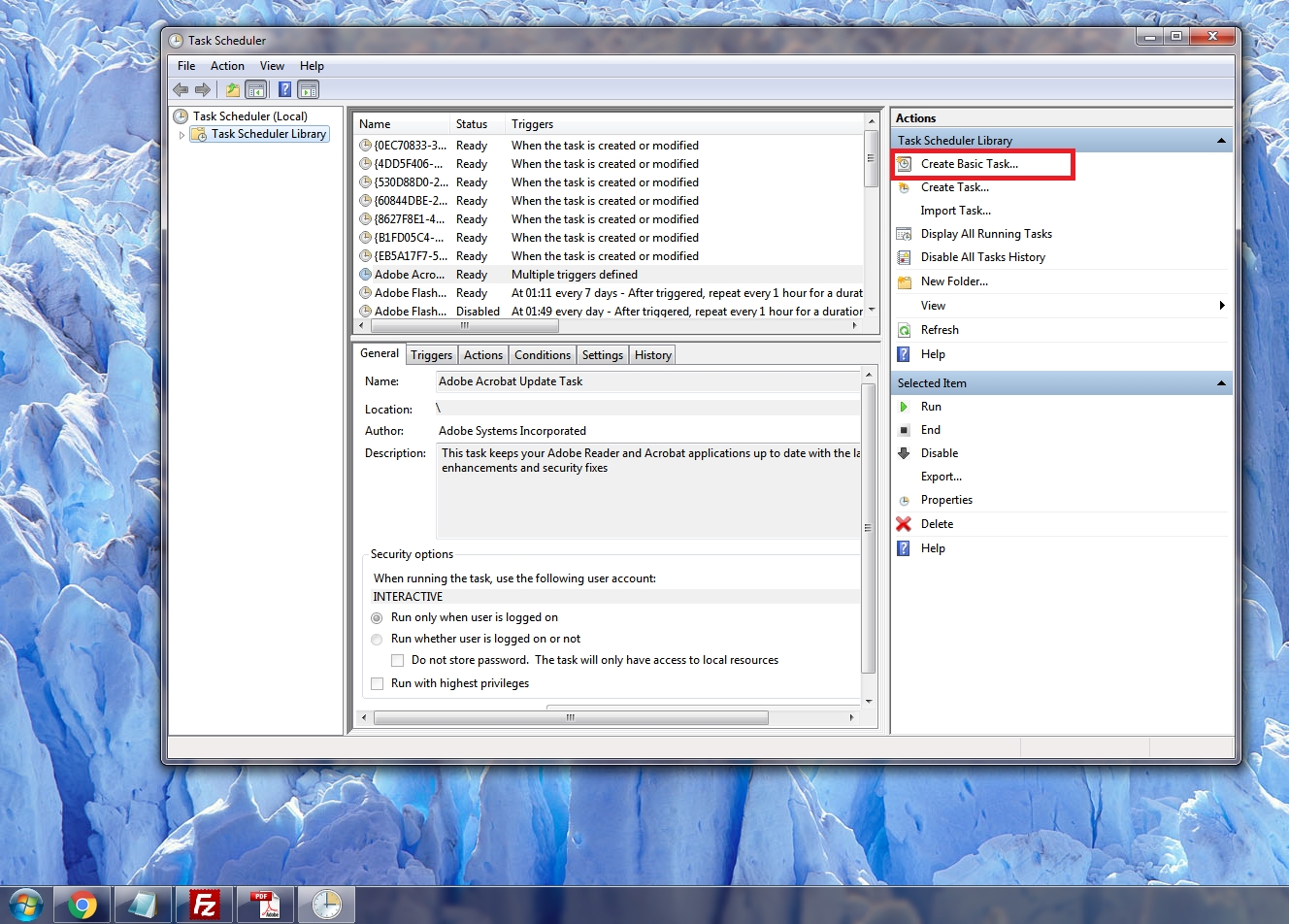This screenshot has height=924, width=1289.
Task: Collapse the Selected Item actions section
Action: click(x=1221, y=383)
